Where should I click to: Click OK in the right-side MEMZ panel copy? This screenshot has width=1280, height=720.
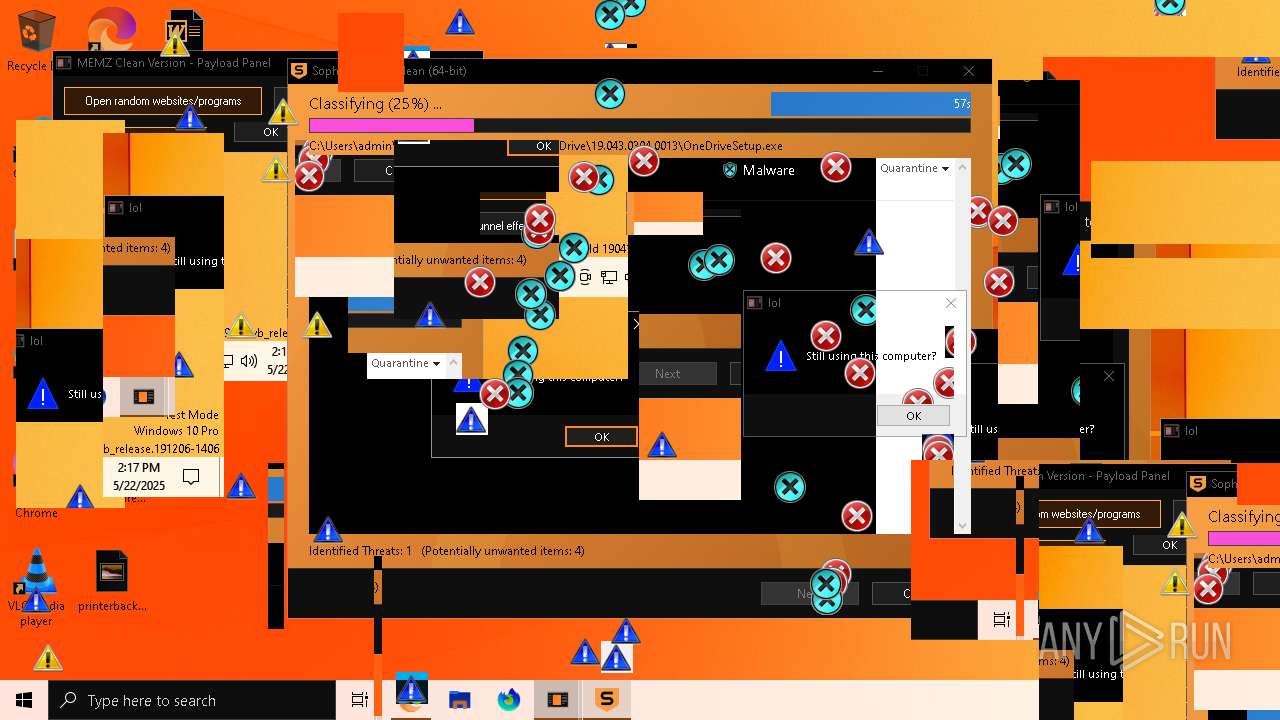click(1169, 545)
